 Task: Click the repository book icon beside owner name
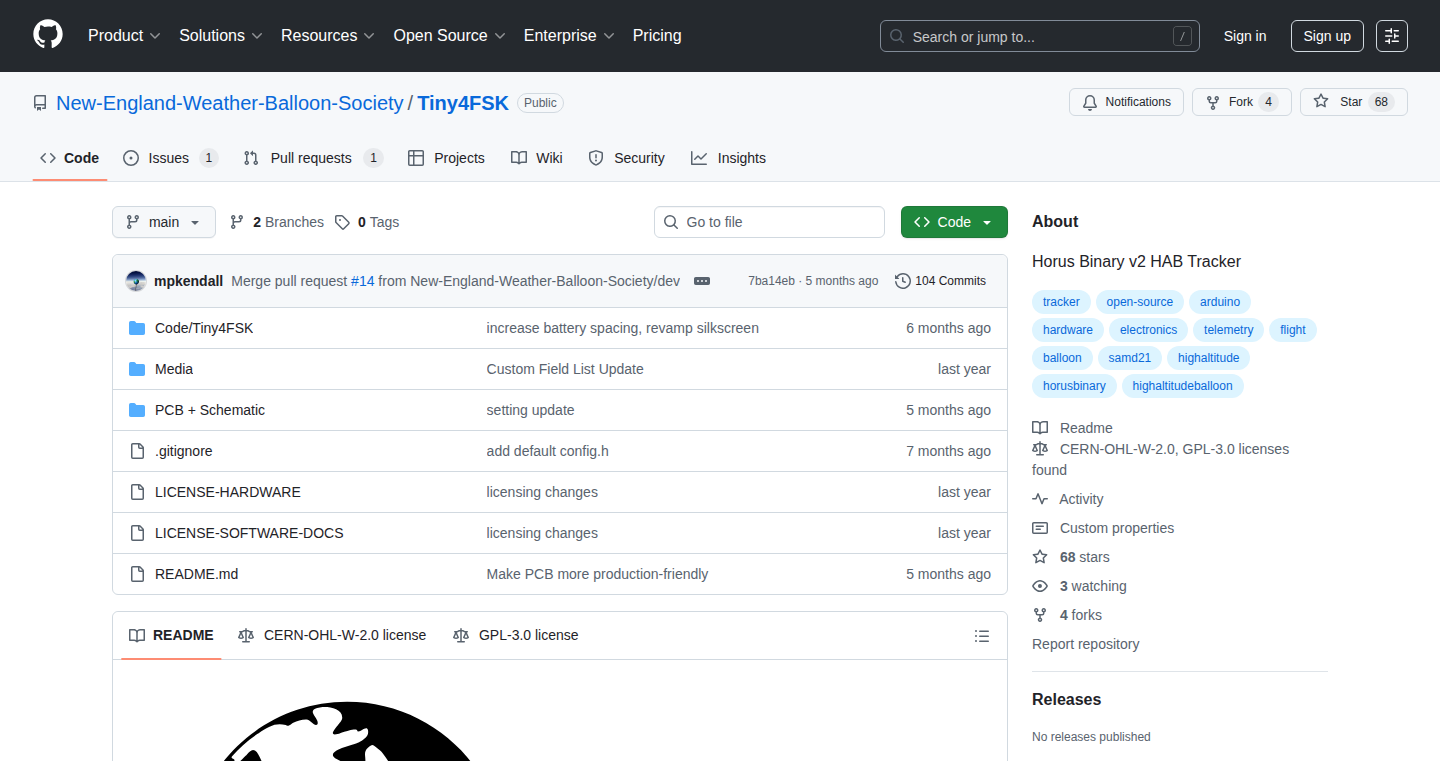tap(40, 103)
